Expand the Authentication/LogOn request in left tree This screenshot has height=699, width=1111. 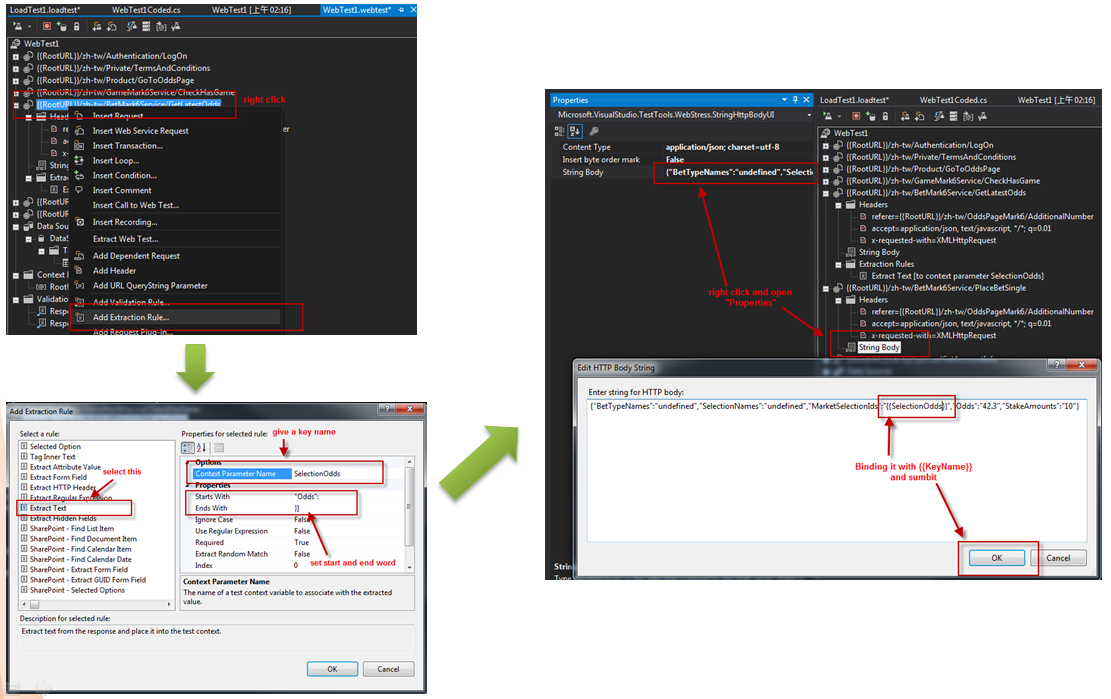click(x=16, y=56)
